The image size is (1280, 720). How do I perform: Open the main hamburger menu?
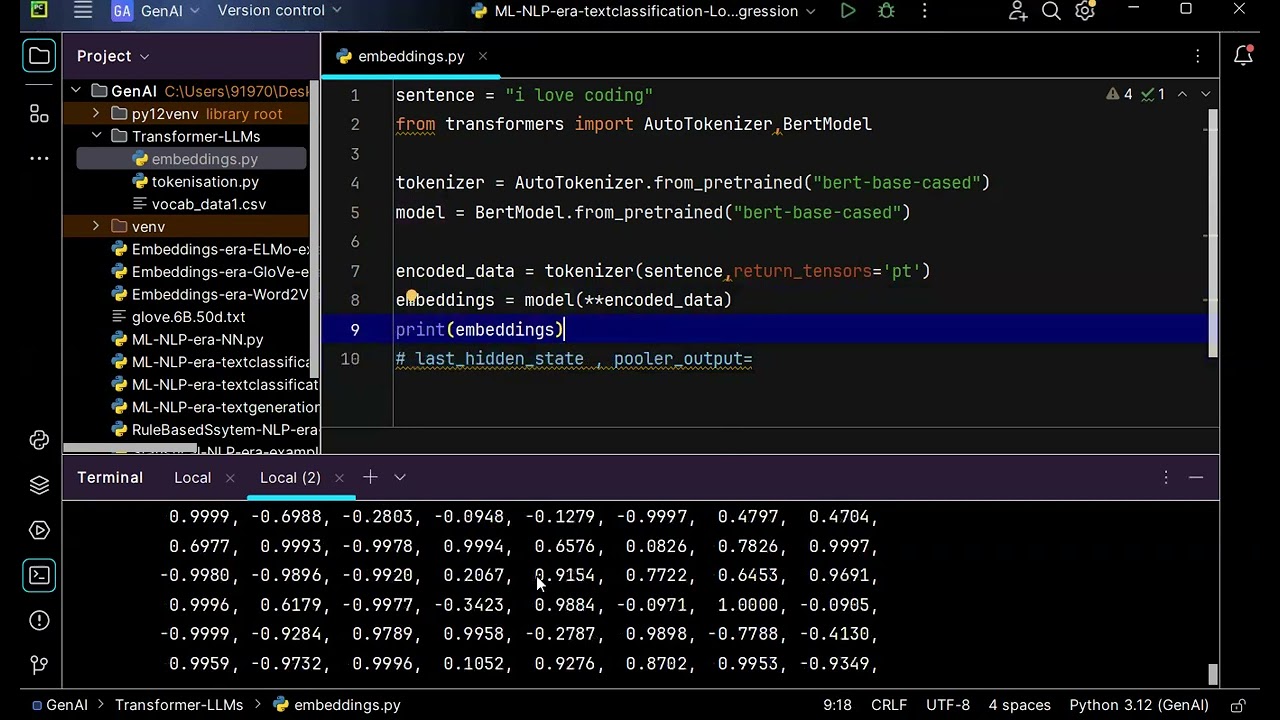coord(83,11)
